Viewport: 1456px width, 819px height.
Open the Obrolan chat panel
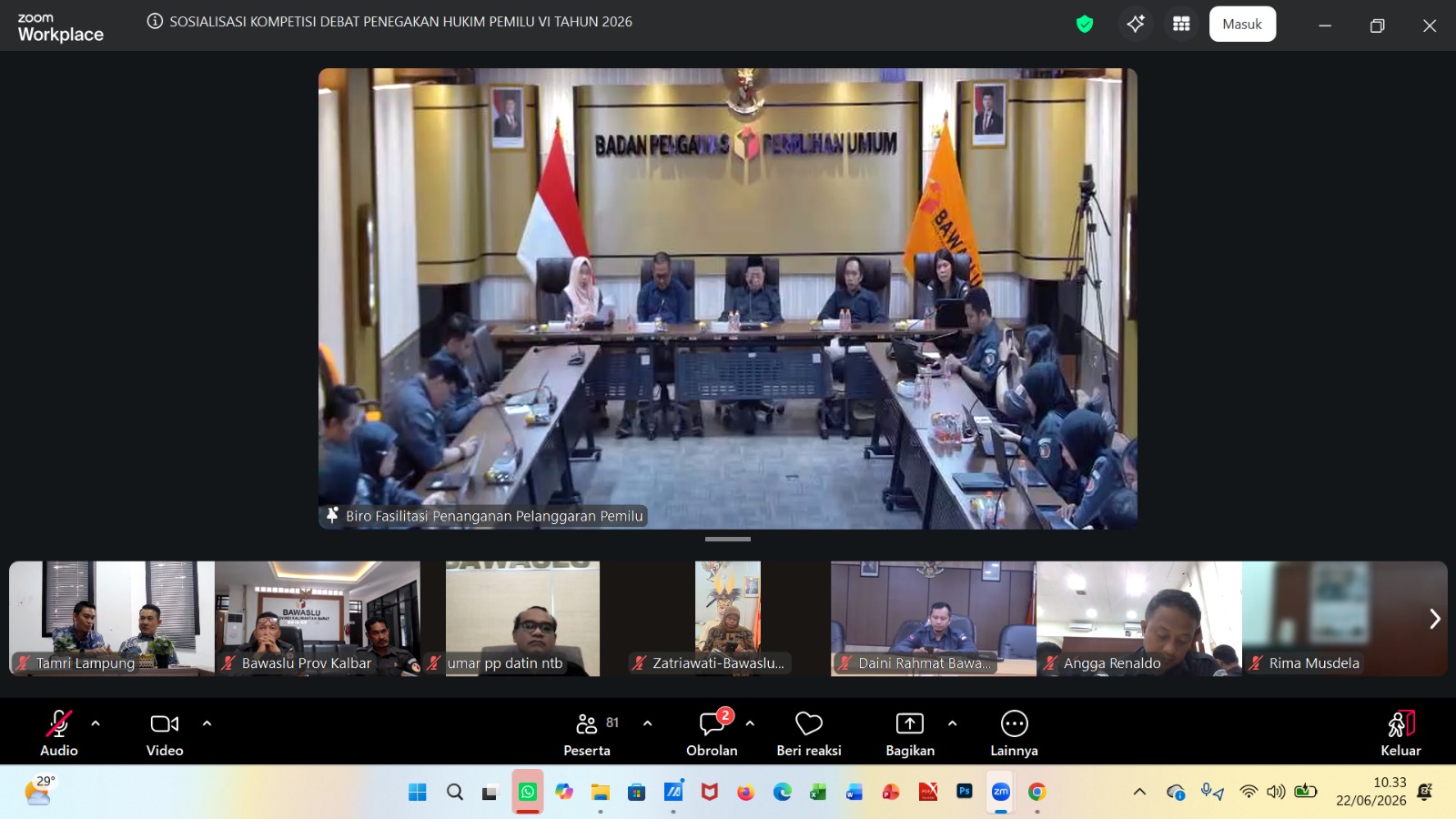point(712,733)
